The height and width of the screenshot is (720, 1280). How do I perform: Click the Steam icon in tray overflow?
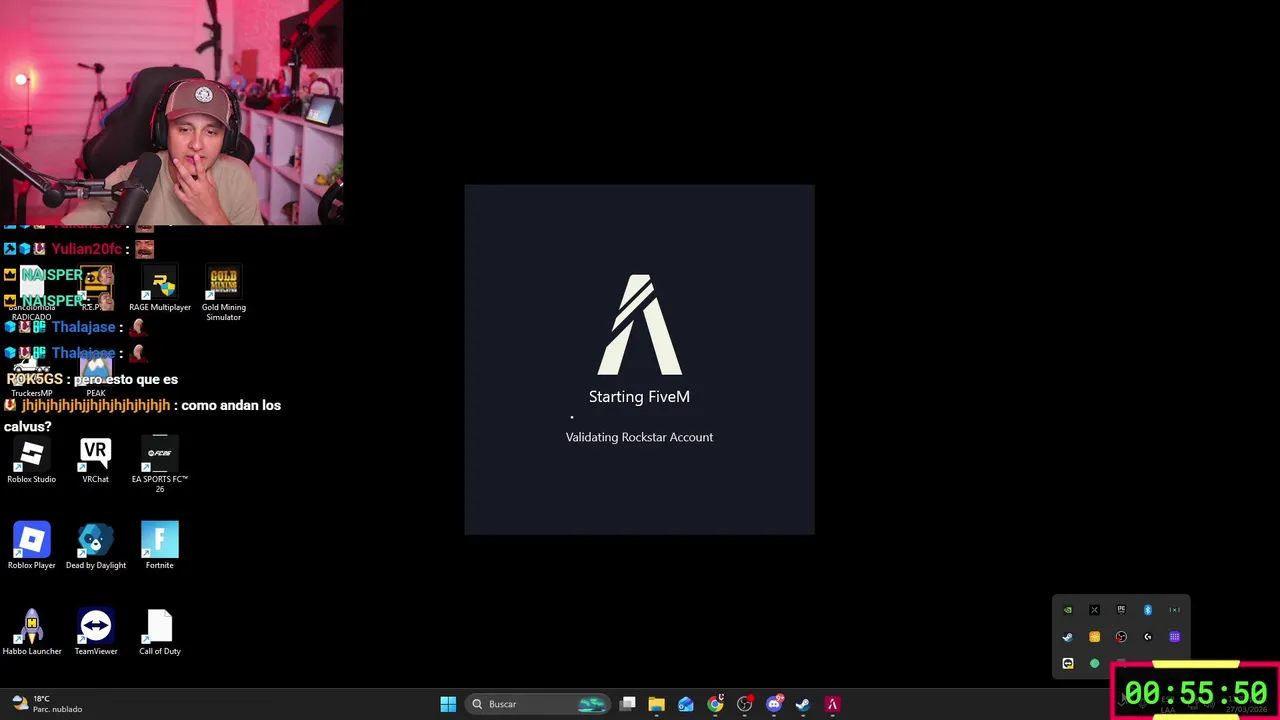click(x=1067, y=637)
